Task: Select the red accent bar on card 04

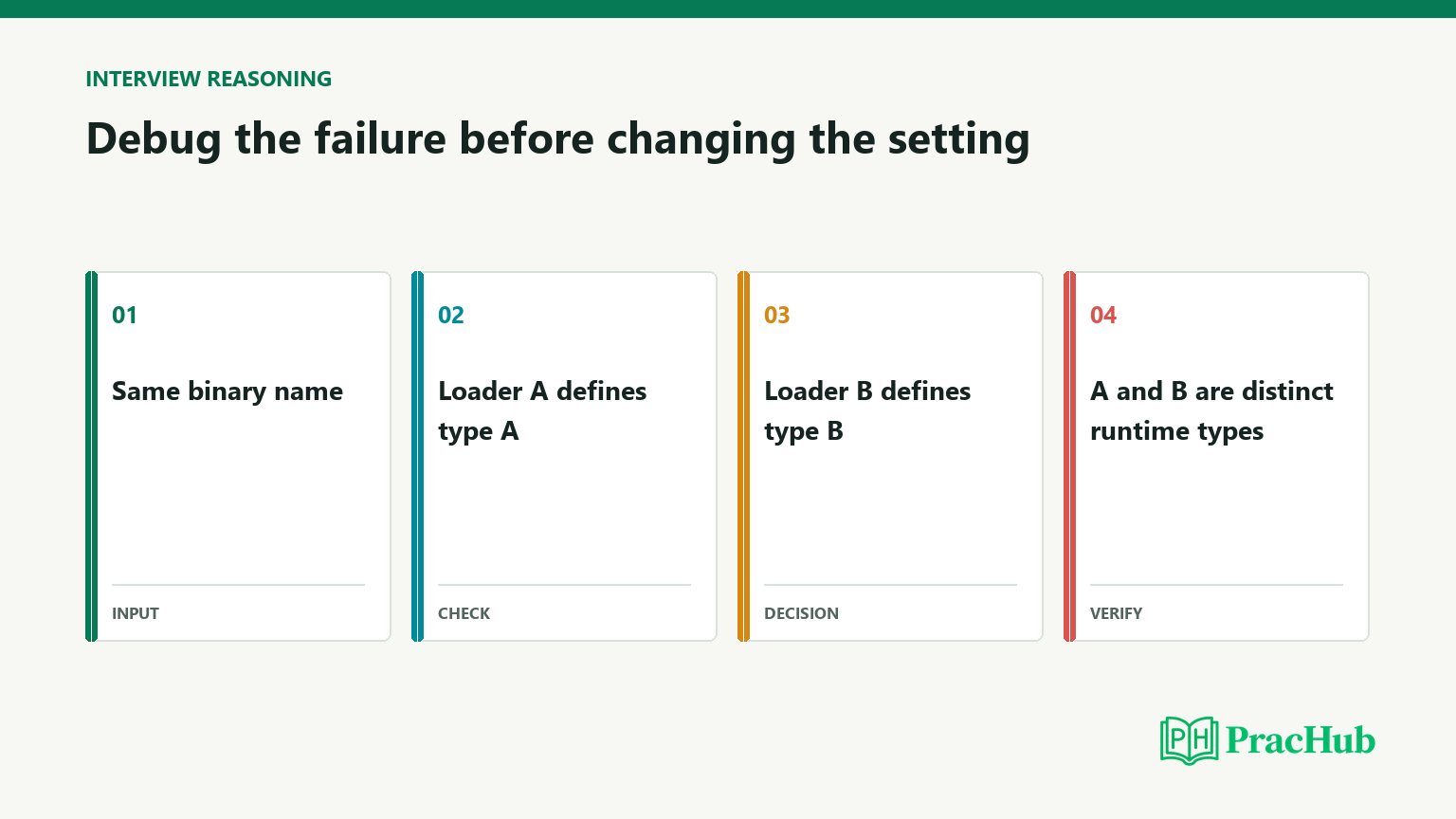Action: pyautogui.click(x=1069, y=456)
